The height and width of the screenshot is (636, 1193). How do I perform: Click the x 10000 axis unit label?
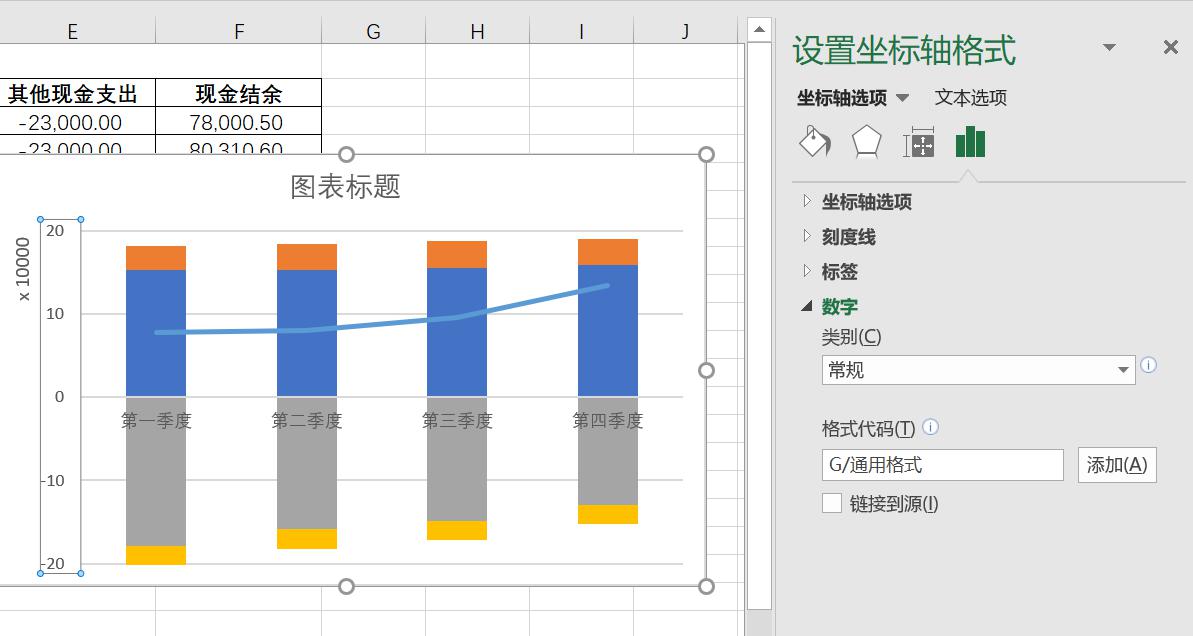click(x=23, y=269)
